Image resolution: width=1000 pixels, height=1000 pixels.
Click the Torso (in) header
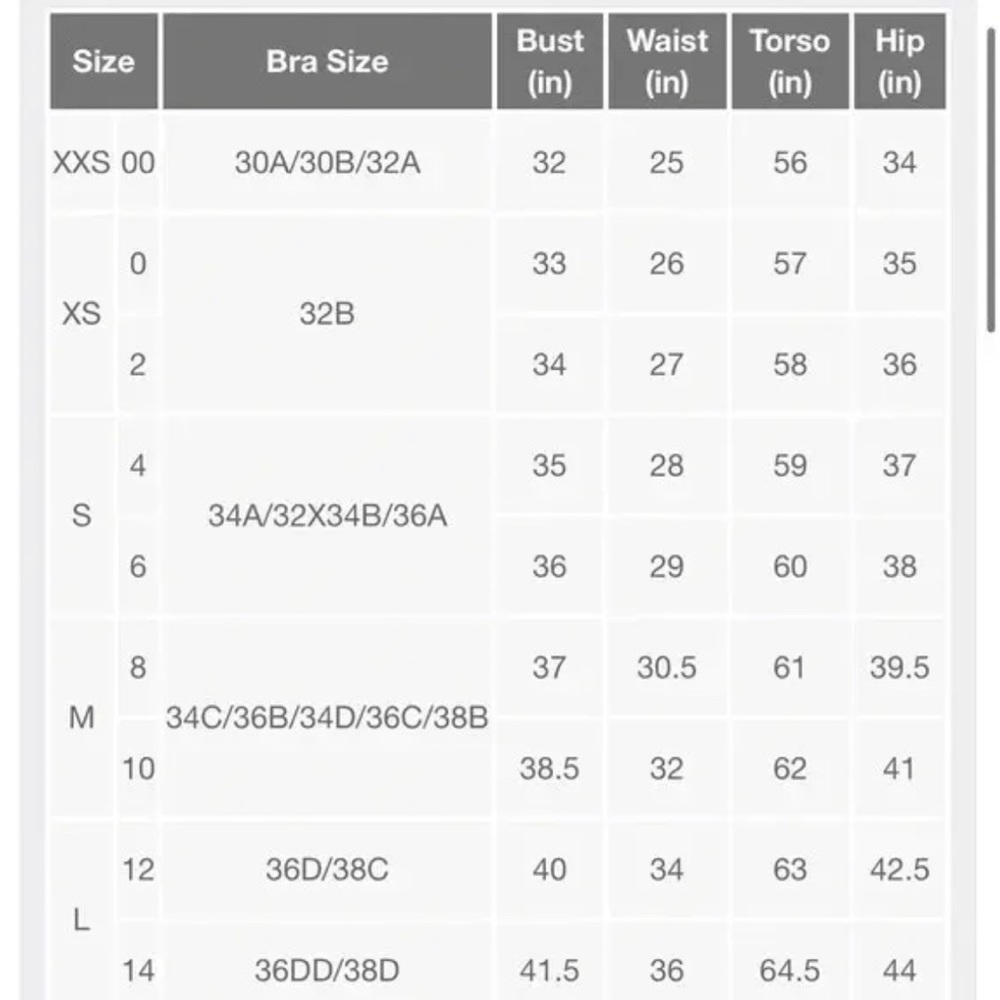click(790, 61)
